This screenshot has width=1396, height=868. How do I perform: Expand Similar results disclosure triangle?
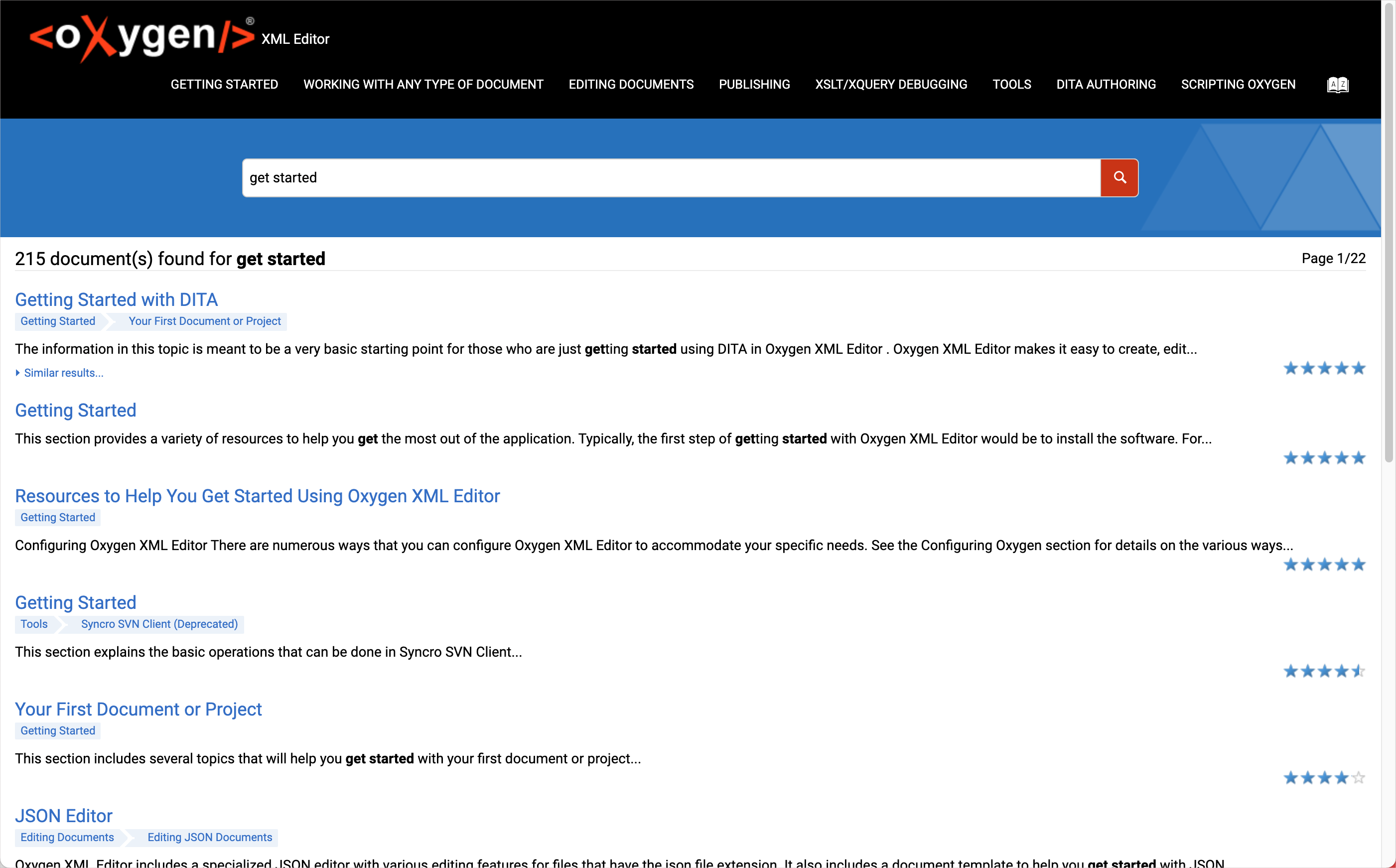17,372
